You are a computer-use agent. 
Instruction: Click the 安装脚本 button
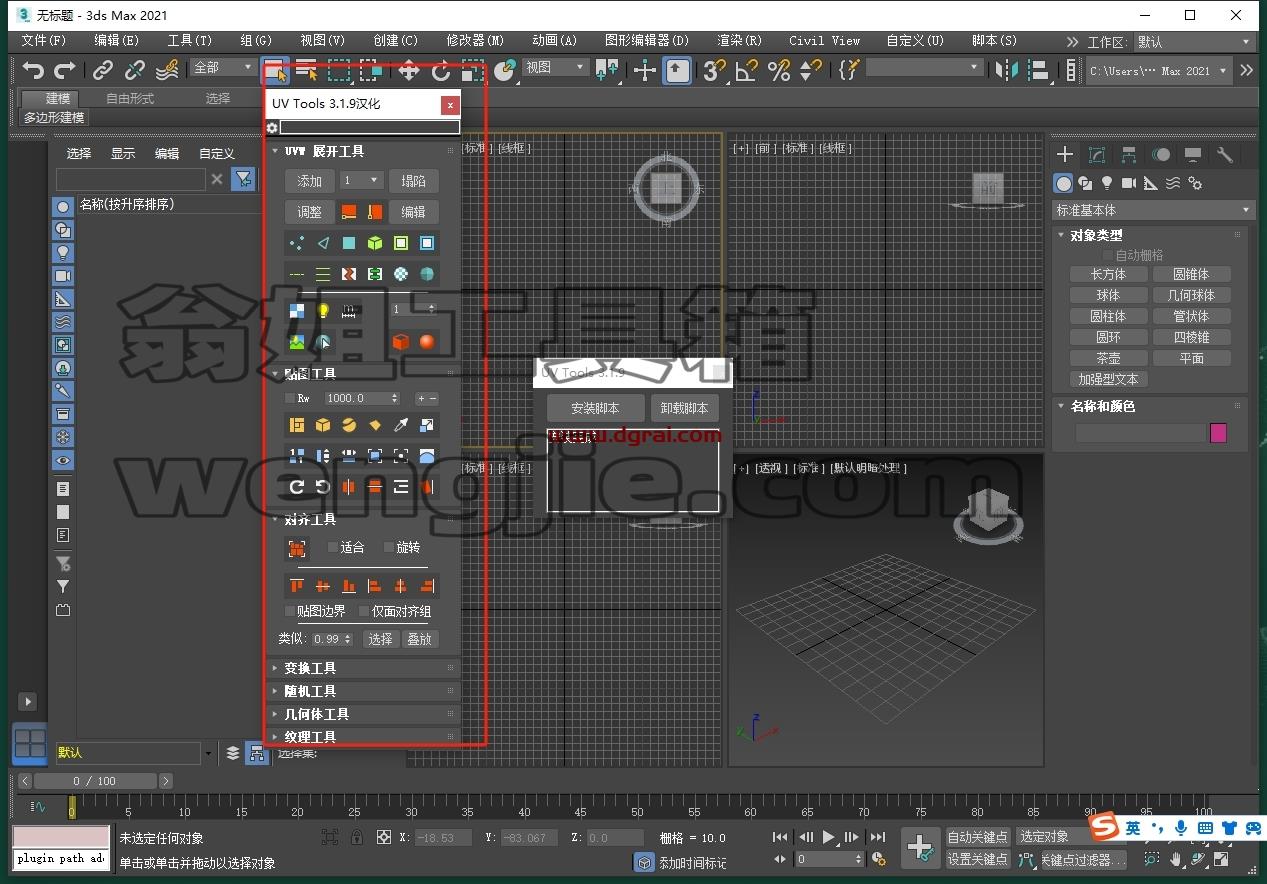(x=595, y=408)
